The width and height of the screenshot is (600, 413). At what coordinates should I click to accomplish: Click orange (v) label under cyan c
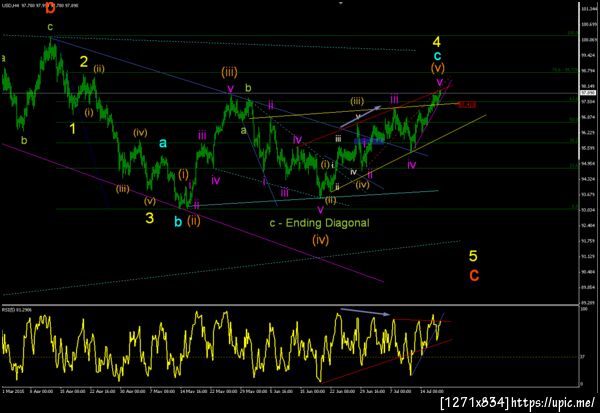click(437, 68)
